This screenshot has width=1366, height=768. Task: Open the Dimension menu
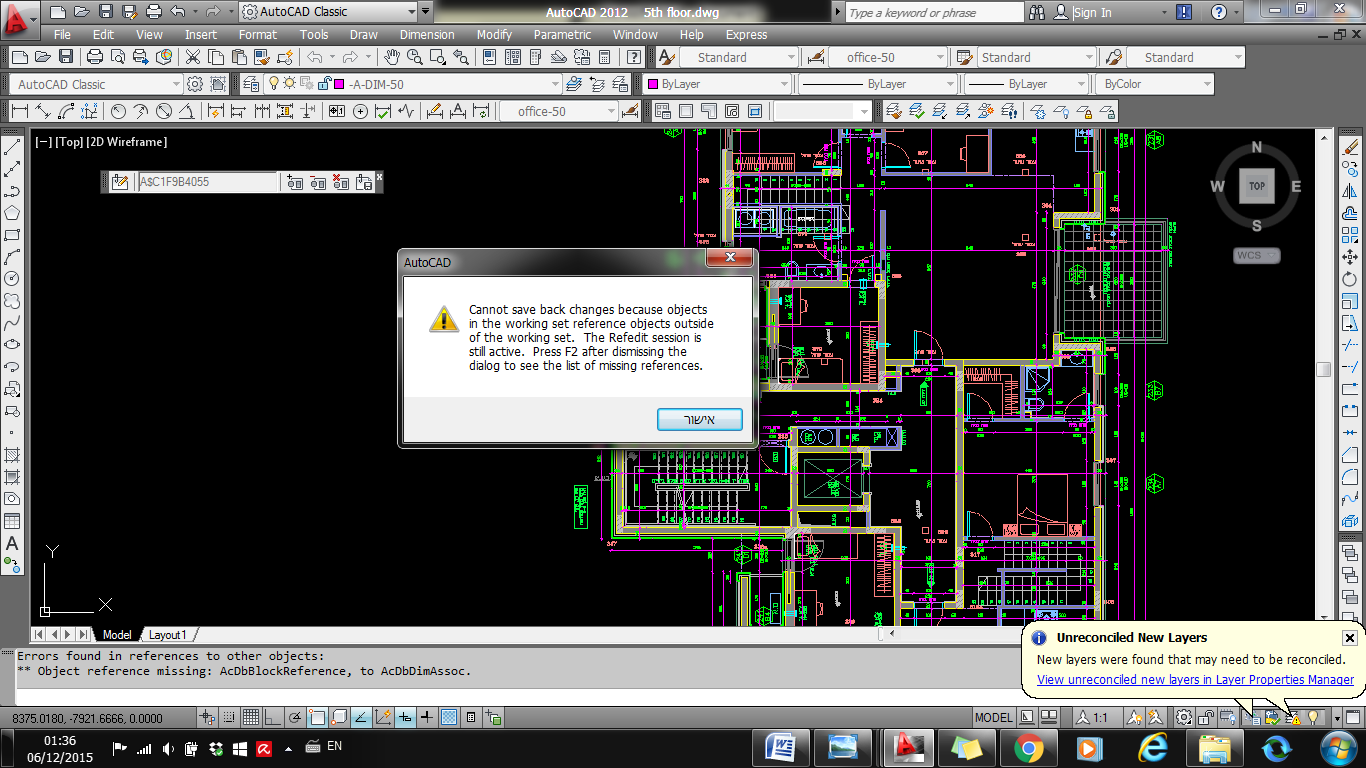click(427, 34)
